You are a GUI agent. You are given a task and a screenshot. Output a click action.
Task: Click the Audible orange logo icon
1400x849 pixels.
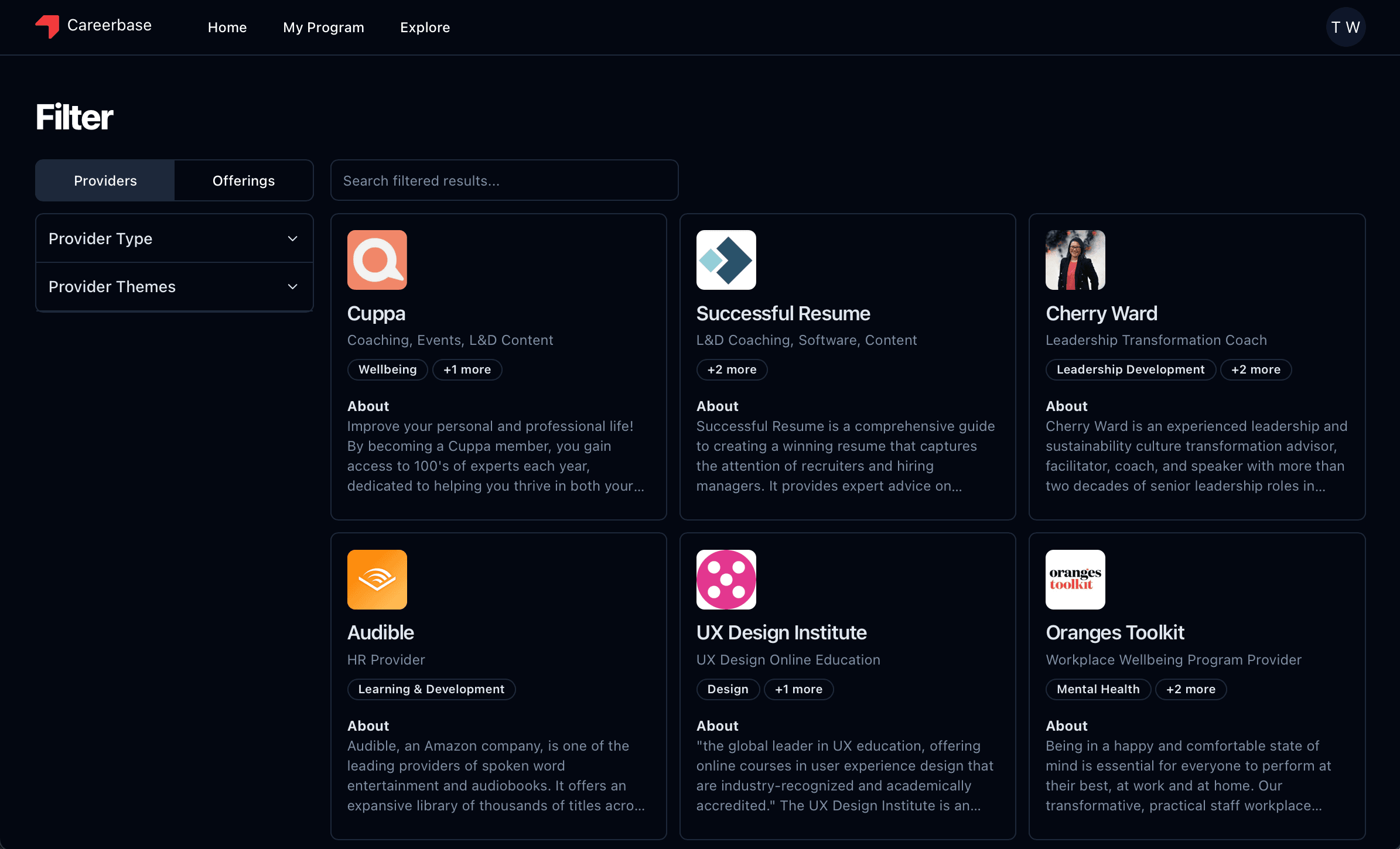tap(377, 579)
